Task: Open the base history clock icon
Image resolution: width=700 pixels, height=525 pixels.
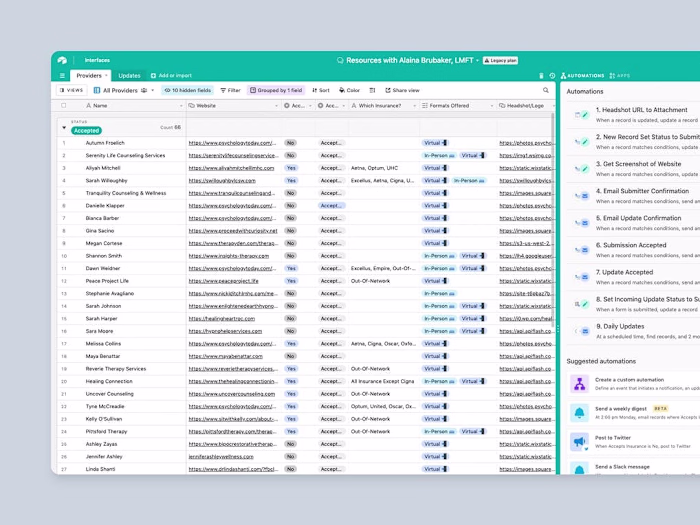Action: pos(552,75)
